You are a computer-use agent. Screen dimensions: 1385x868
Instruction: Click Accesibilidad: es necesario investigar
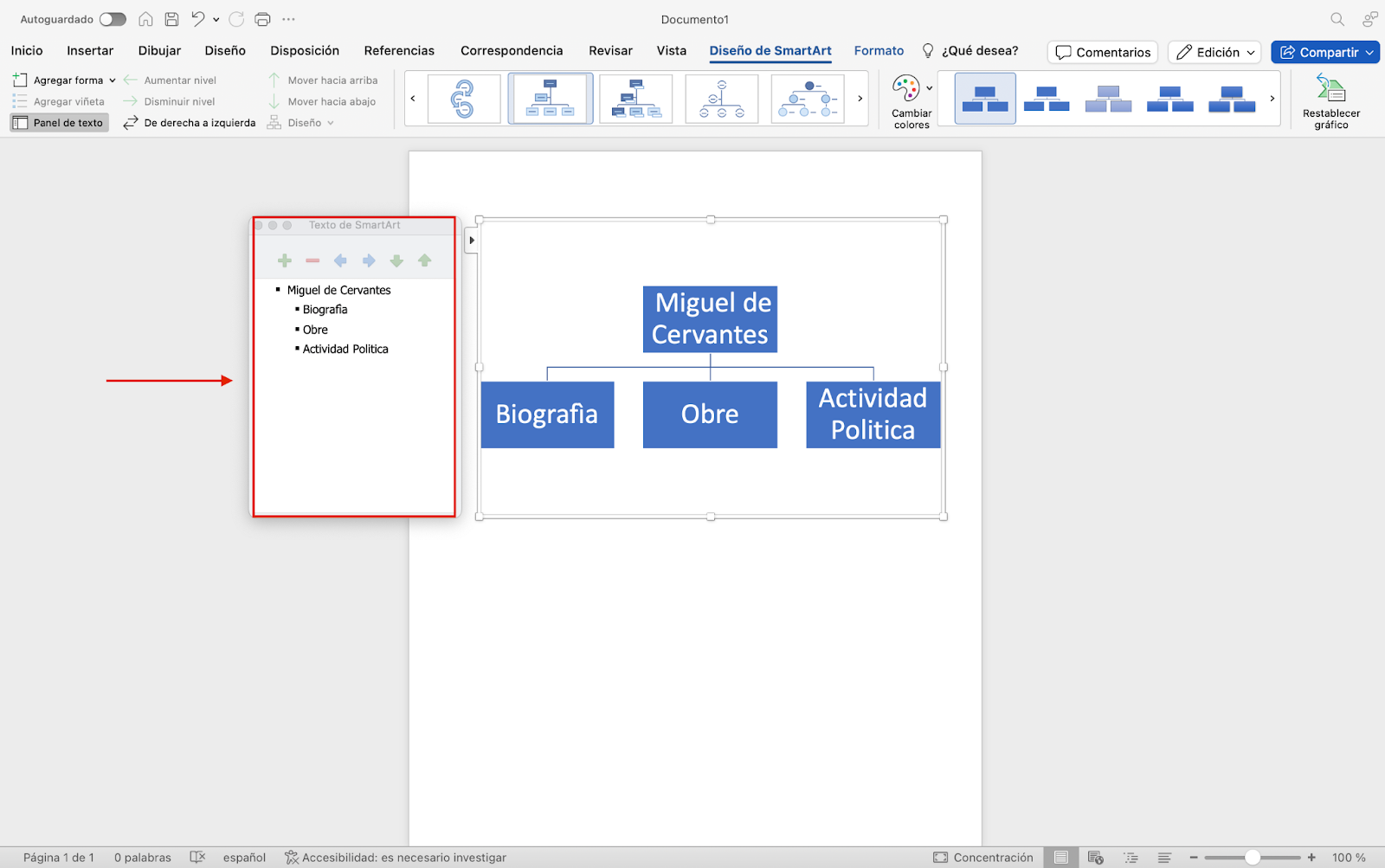[396, 858]
